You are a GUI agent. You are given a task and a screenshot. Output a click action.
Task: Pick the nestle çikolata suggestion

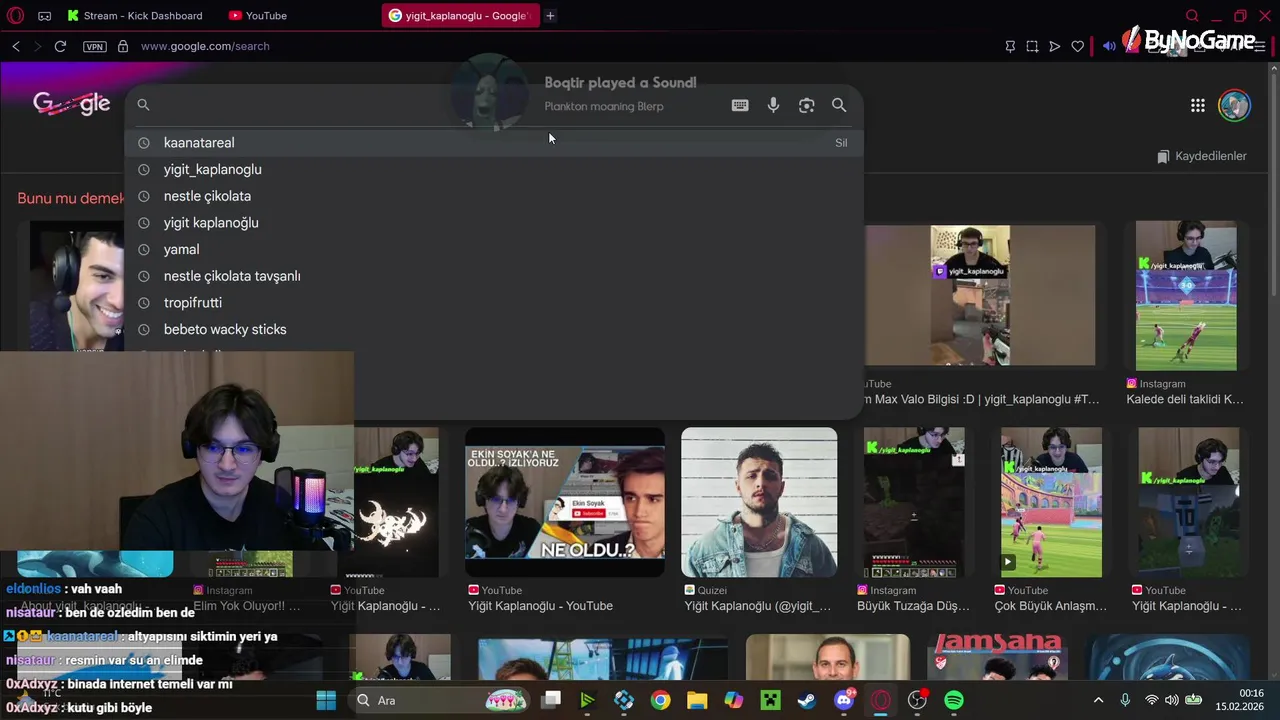pyautogui.click(x=494, y=196)
